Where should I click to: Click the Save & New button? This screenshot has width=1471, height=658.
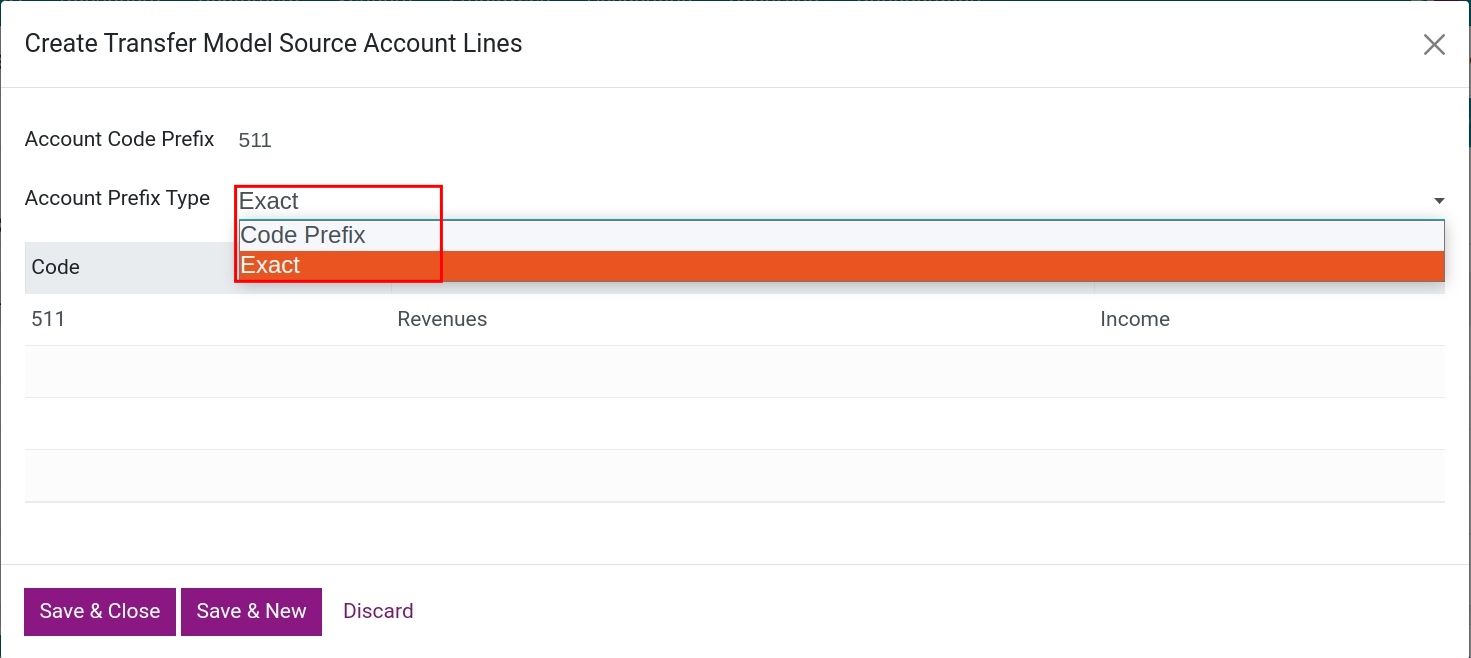pyautogui.click(x=251, y=611)
